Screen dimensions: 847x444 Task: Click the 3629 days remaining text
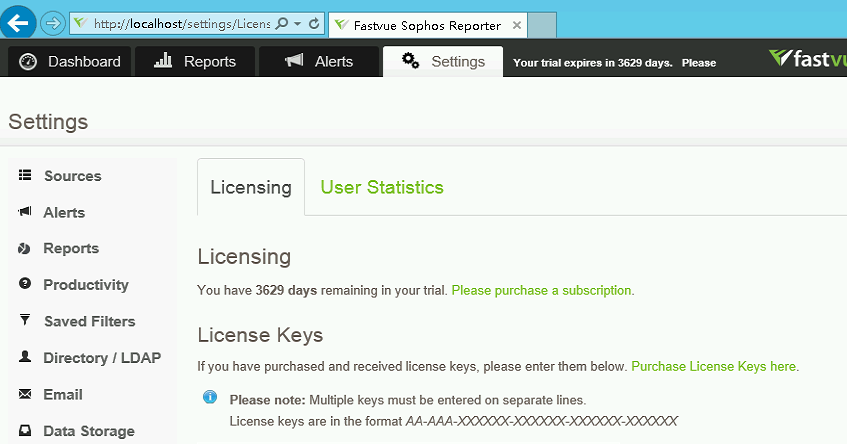pyautogui.click(x=286, y=291)
